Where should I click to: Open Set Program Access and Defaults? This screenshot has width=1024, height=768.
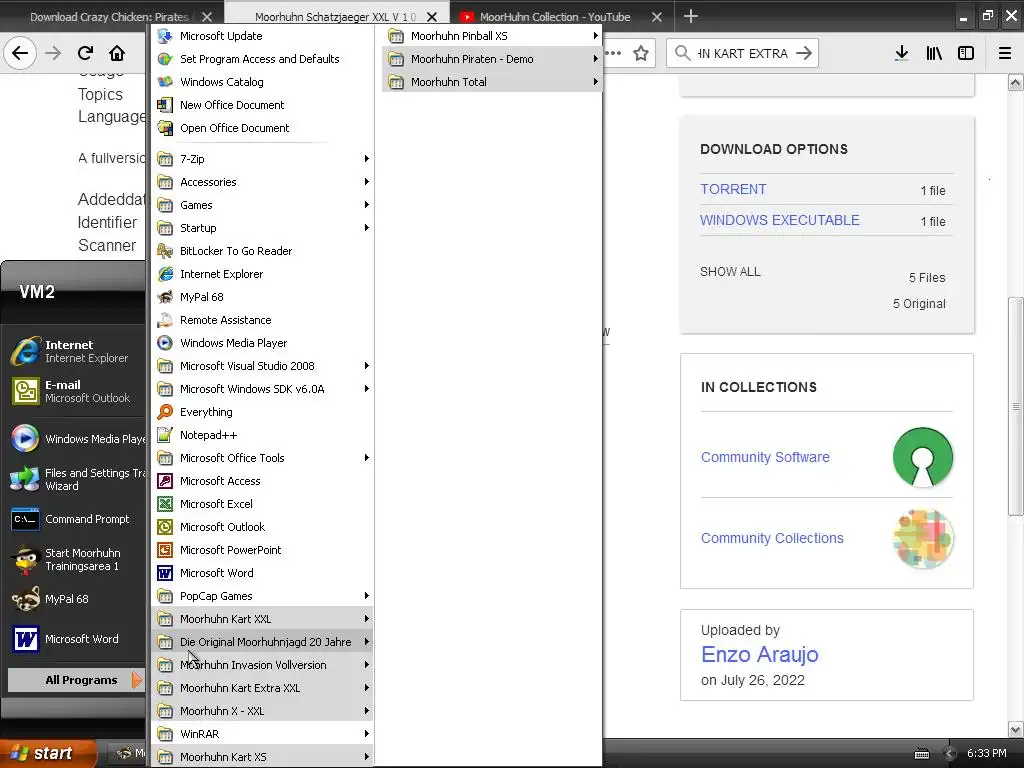[262, 59]
